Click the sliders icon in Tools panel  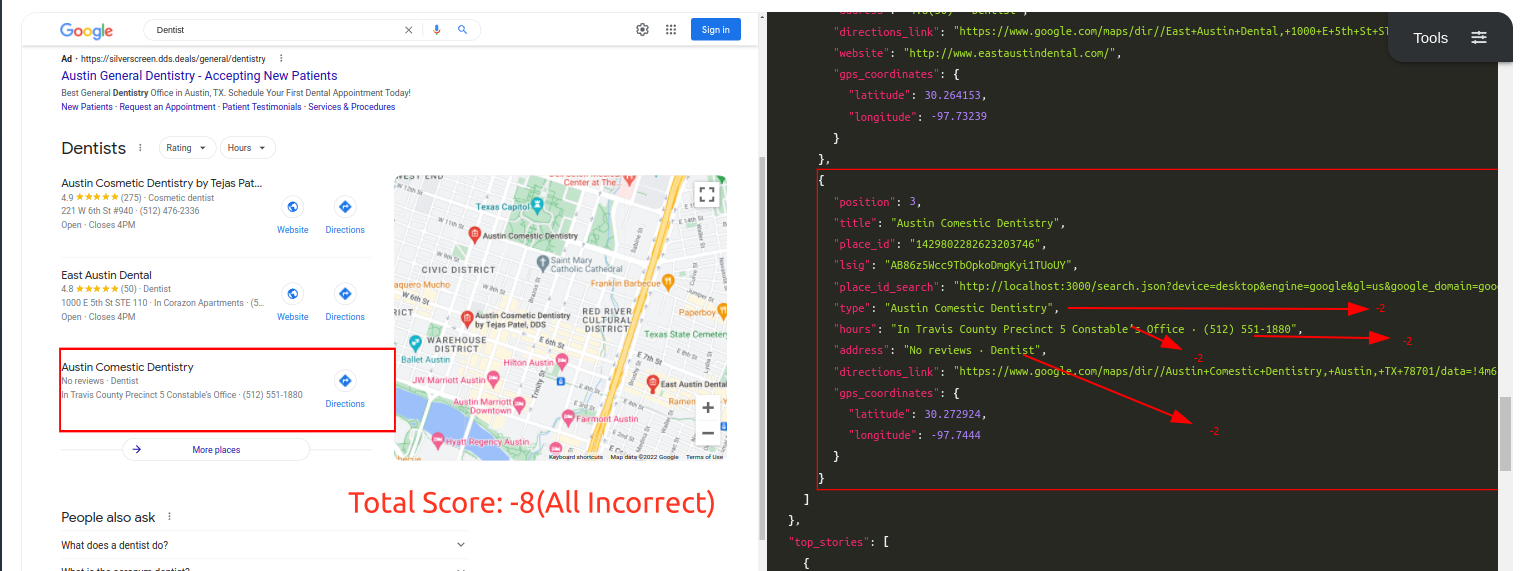(1479, 38)
